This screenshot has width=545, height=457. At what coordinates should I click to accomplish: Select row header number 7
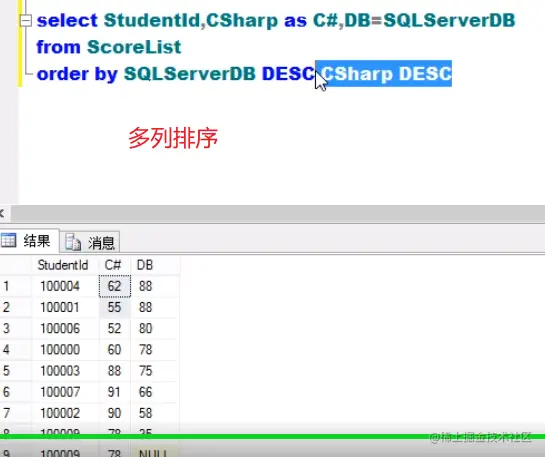(16, 413)
